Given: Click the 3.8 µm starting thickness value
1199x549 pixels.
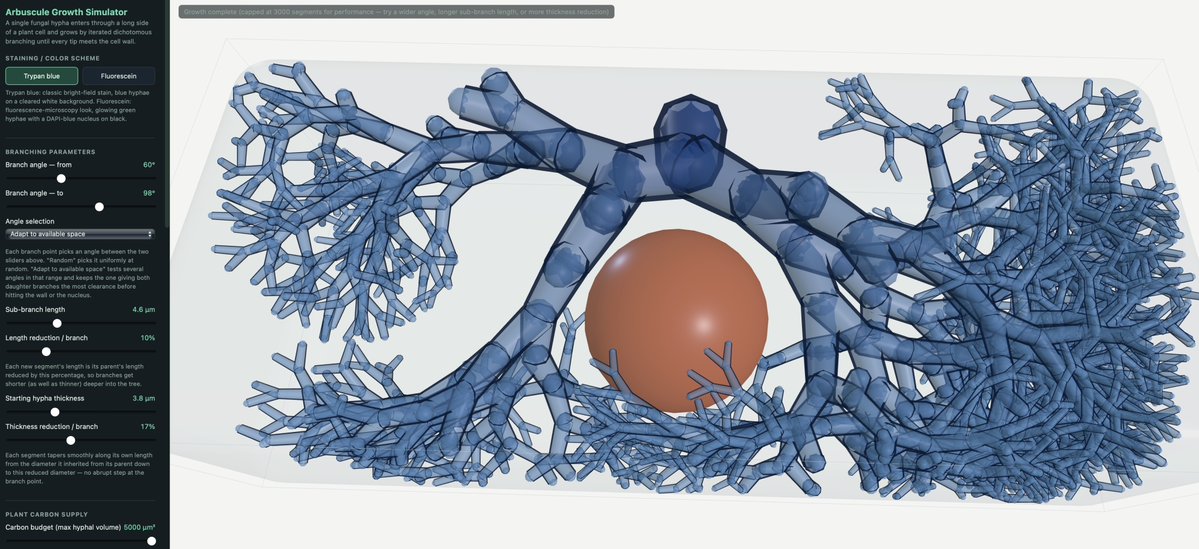Looking at the screenshot, I should click(144, 398).
